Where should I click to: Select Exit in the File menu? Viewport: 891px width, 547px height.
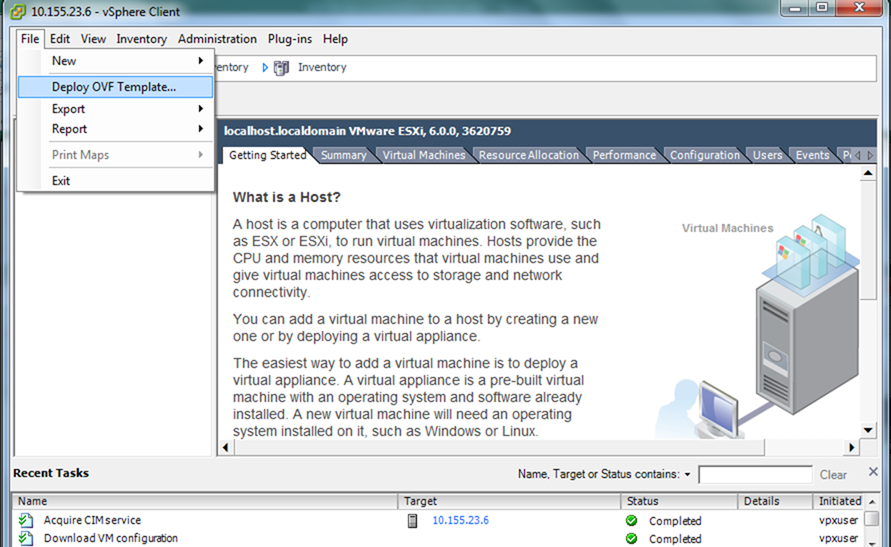pyautogui.click(x=61, y=181)
